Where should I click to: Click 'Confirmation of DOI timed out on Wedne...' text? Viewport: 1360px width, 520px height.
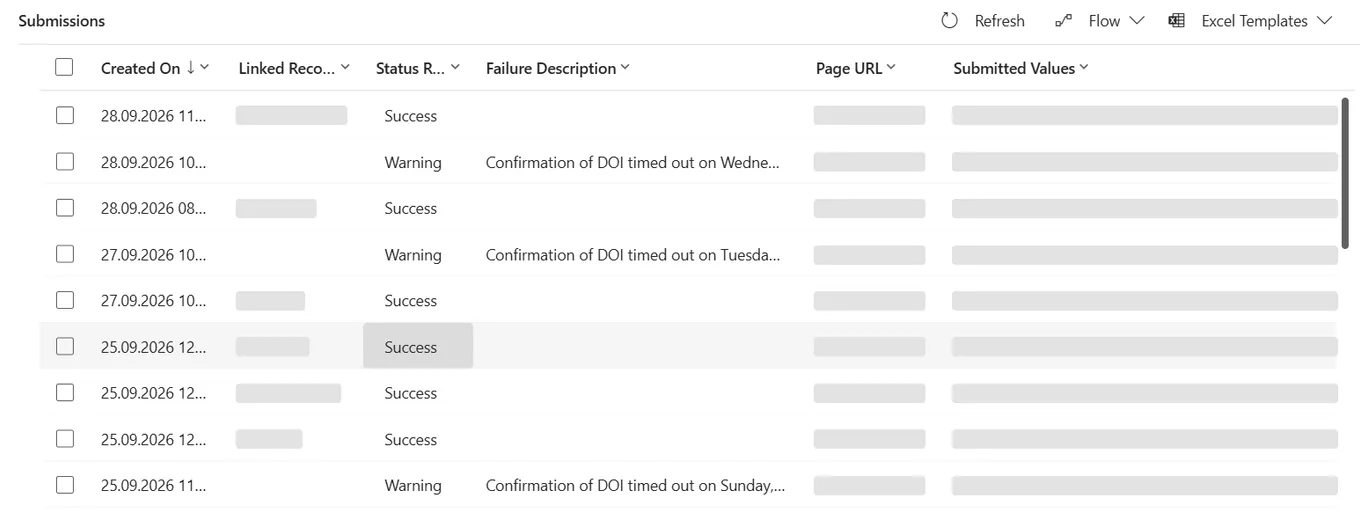click(x=633, y=162)
